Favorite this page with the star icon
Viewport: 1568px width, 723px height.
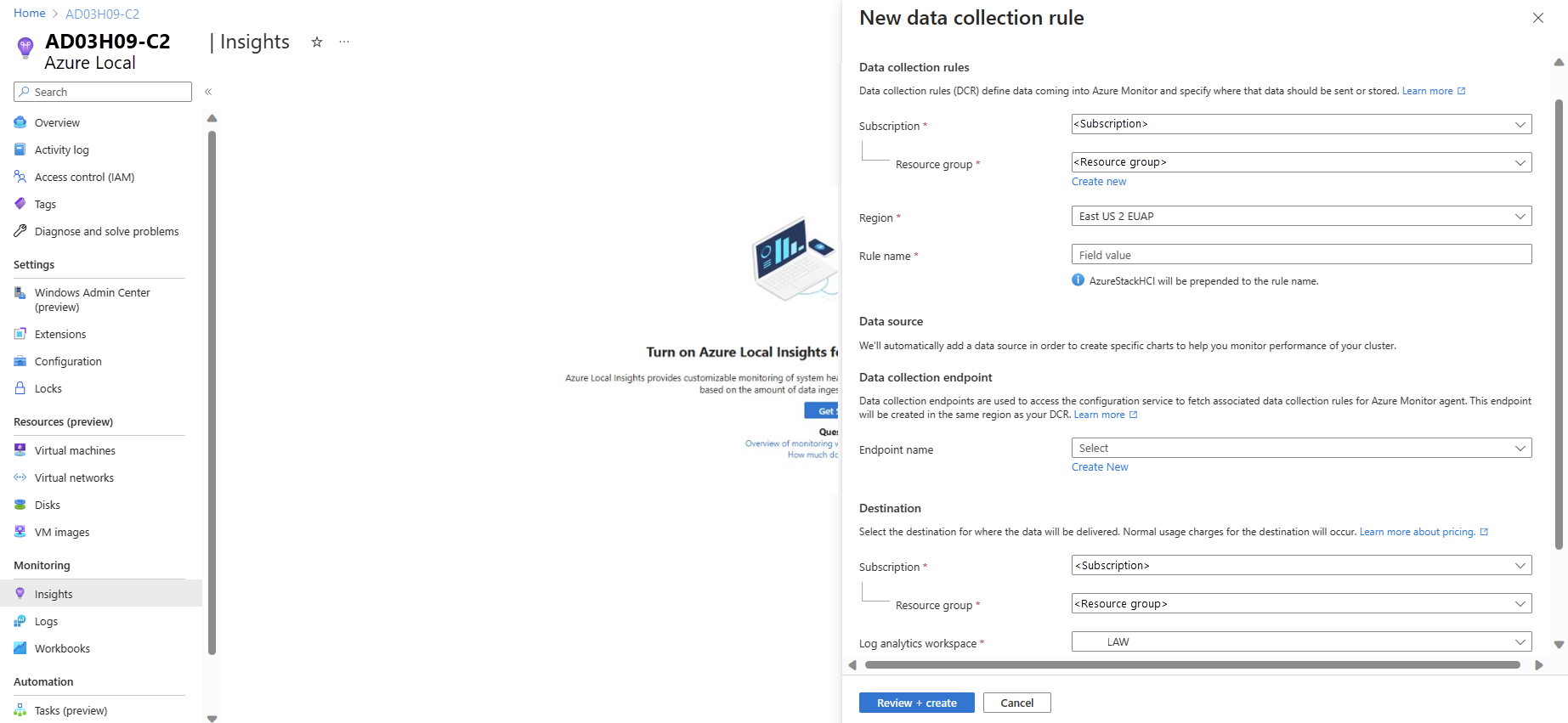pyautogui.click(x=317, y=42)
